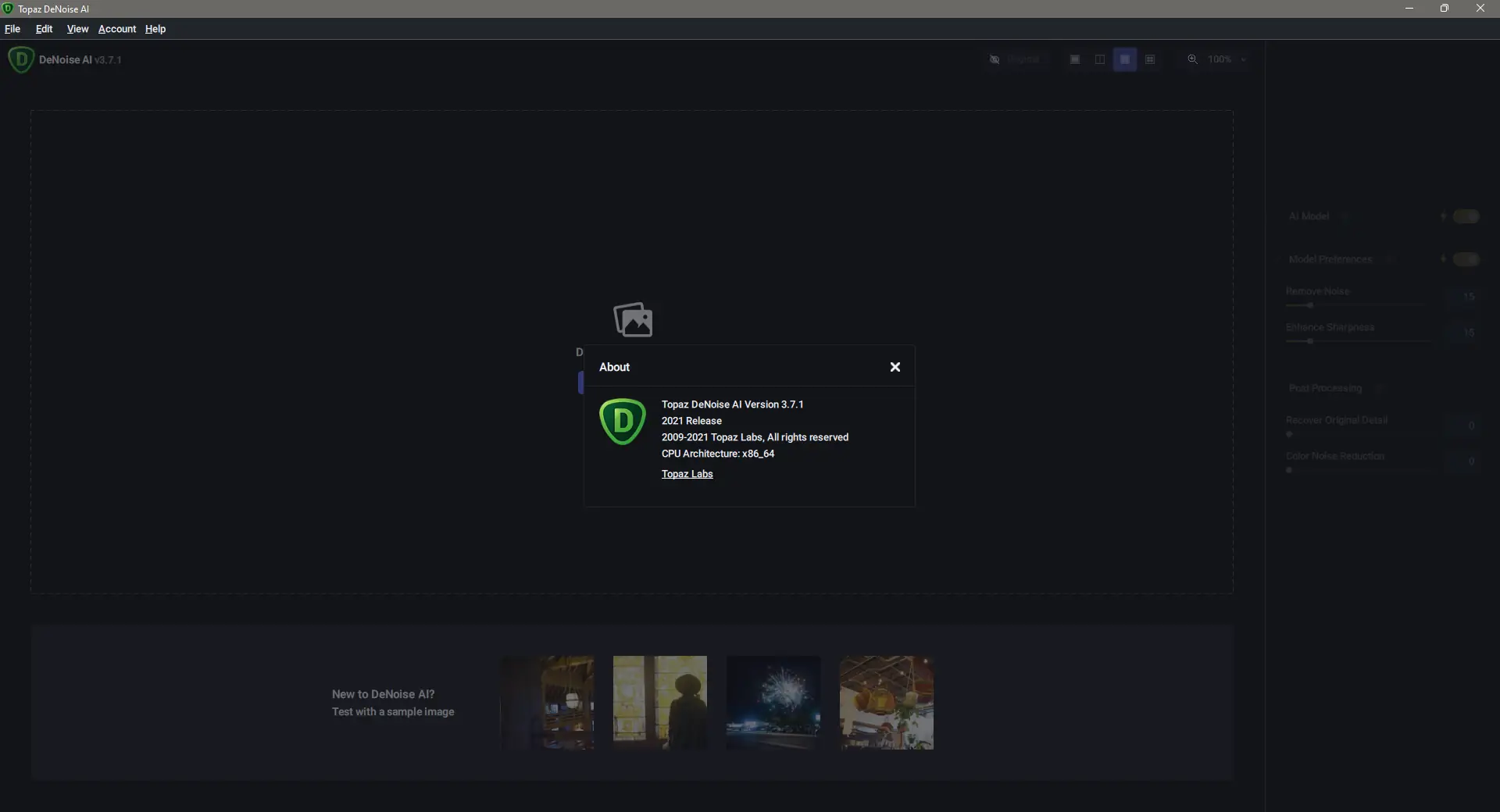Image resolution: width=1500 pixels, height=812 pixels.
Task: Open the Topaz Labs link
Action: pos(687,474)
